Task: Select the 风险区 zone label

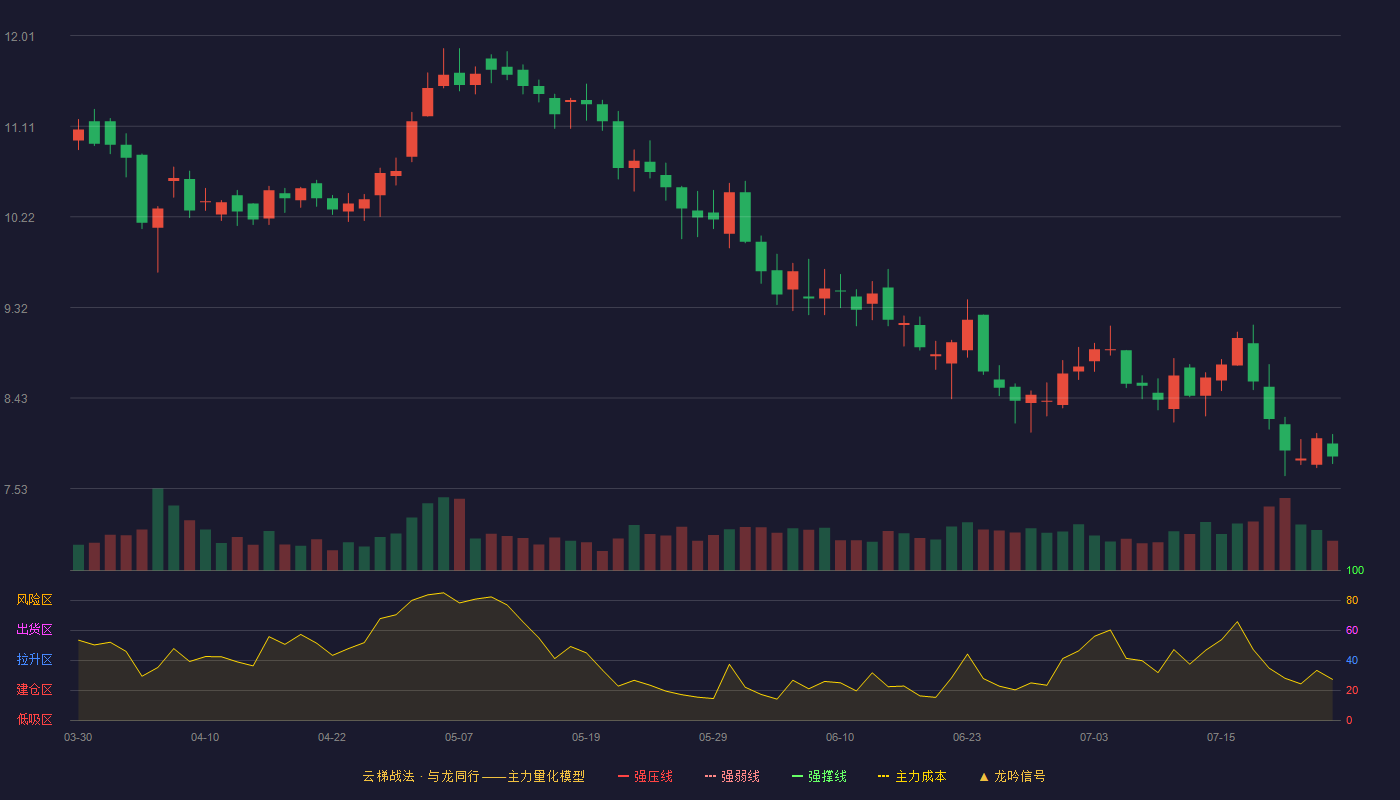Action: 34,600
